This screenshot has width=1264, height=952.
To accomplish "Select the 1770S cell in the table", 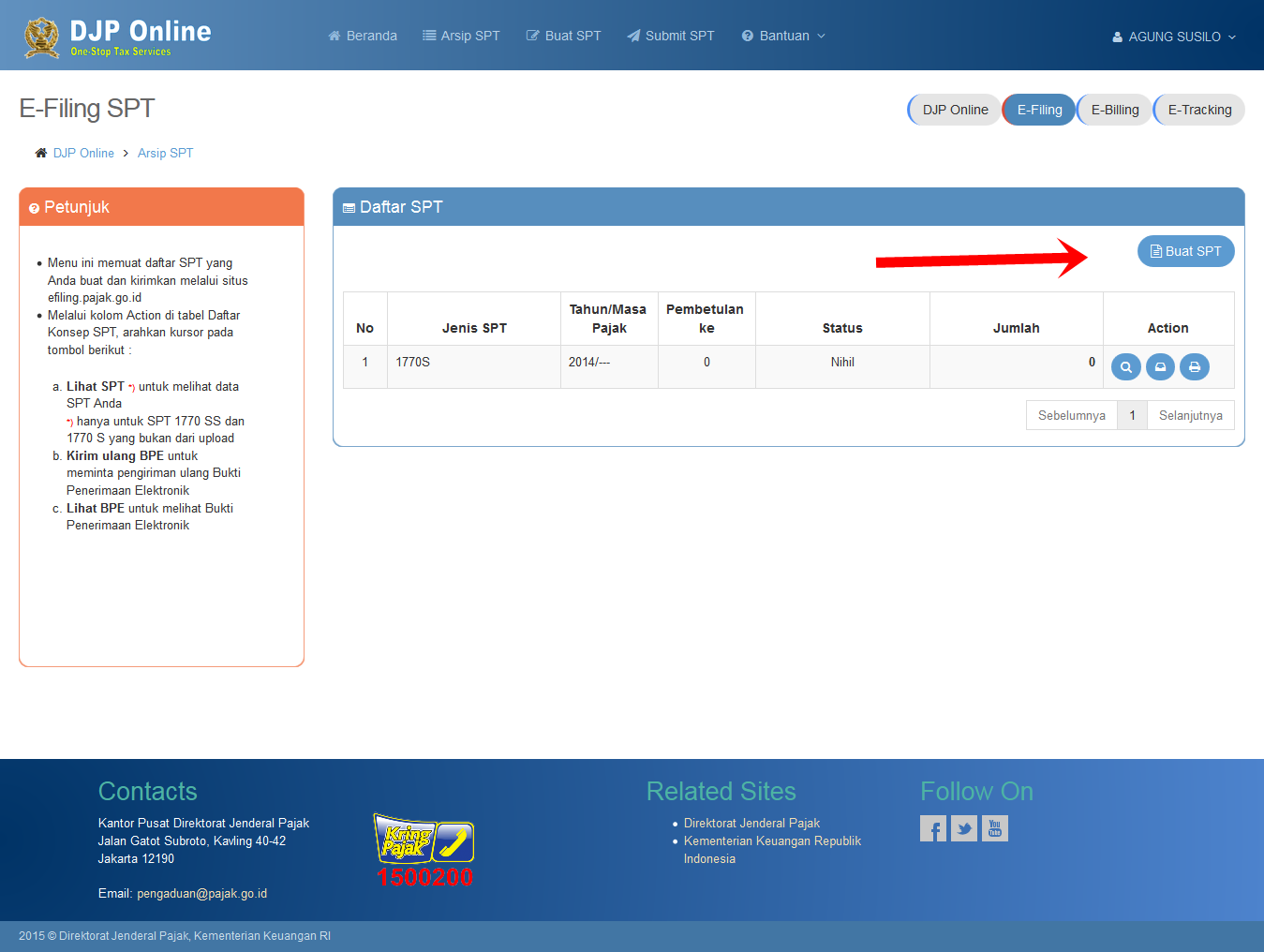I will click(474, 366).
